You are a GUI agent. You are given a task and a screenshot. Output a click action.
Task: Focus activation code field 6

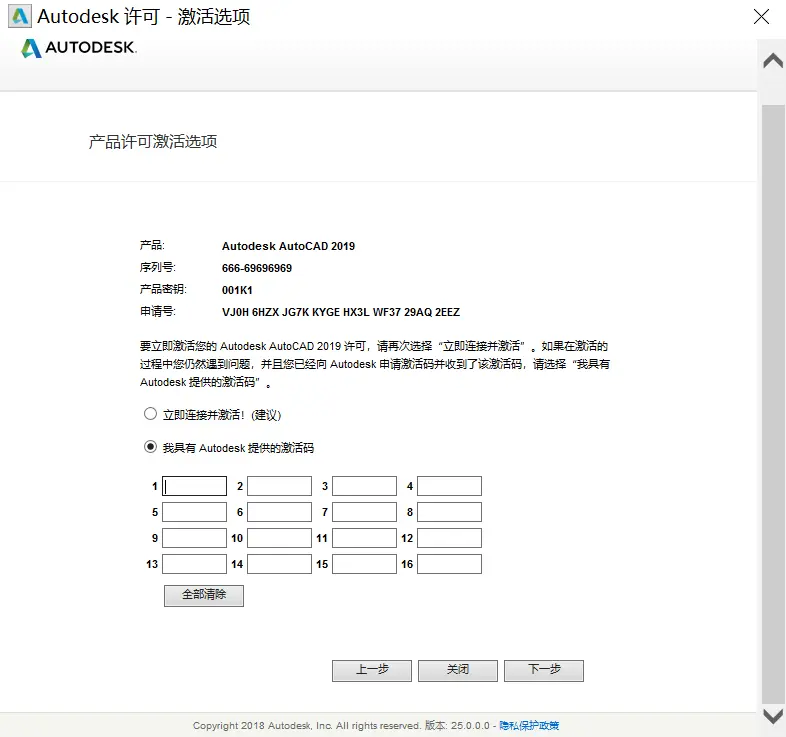pos(279,512)
